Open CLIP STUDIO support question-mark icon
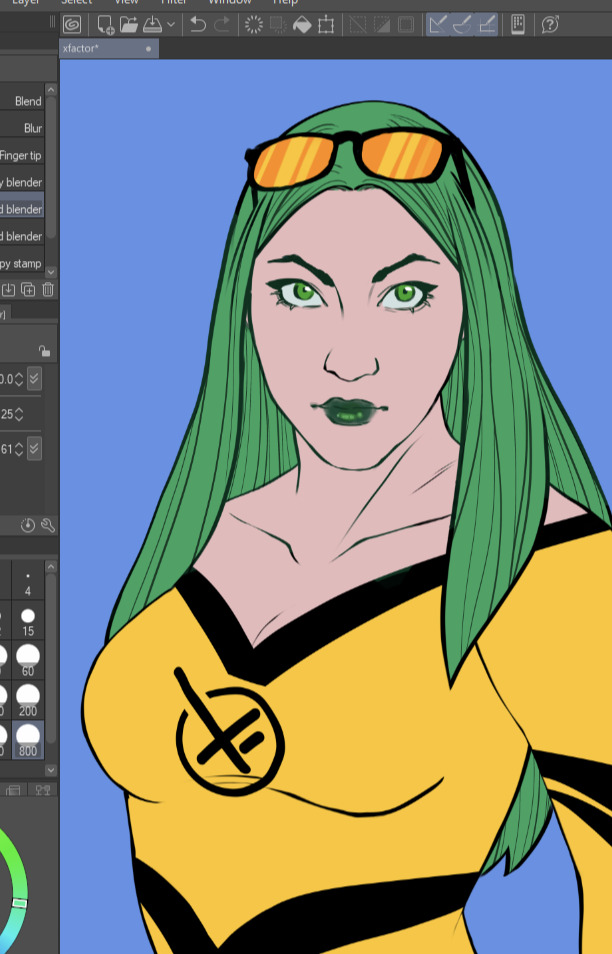 550,25
